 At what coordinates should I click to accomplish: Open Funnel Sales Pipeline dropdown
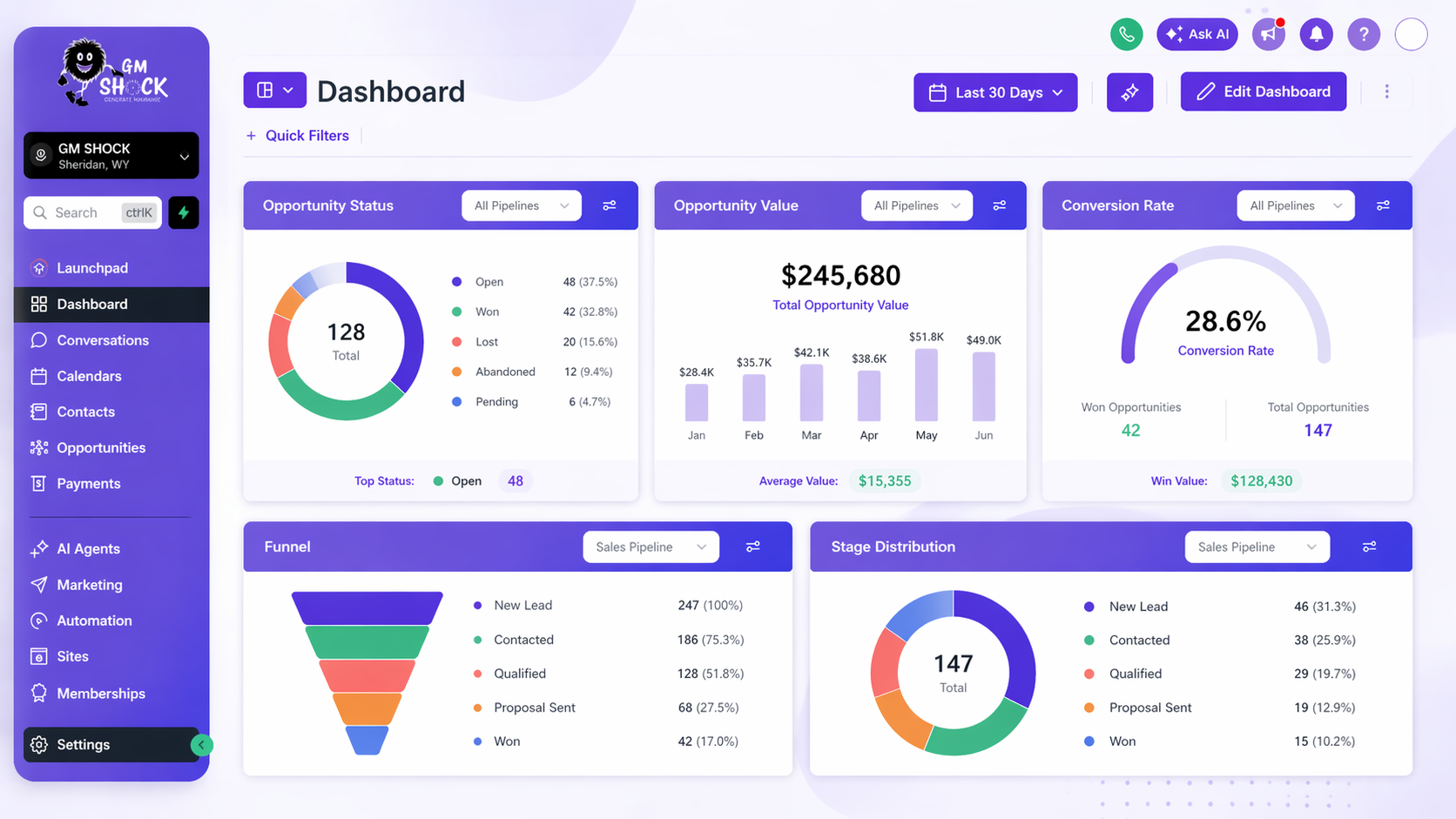point(650,547)
